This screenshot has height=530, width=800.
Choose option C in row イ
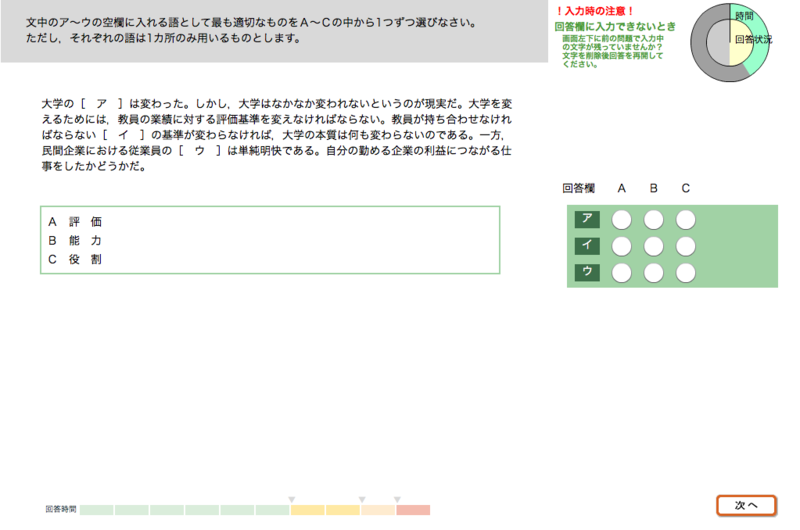685,246
